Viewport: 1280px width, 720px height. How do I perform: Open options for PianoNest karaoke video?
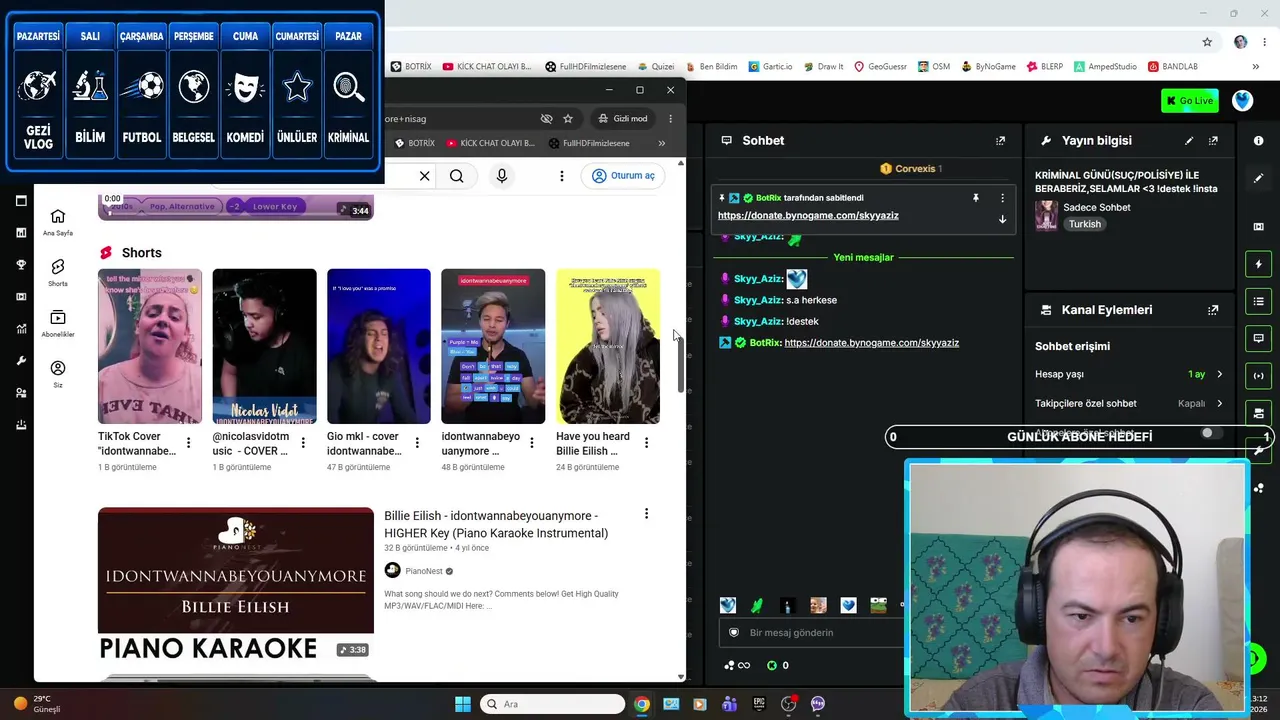[x=646, y=514]
